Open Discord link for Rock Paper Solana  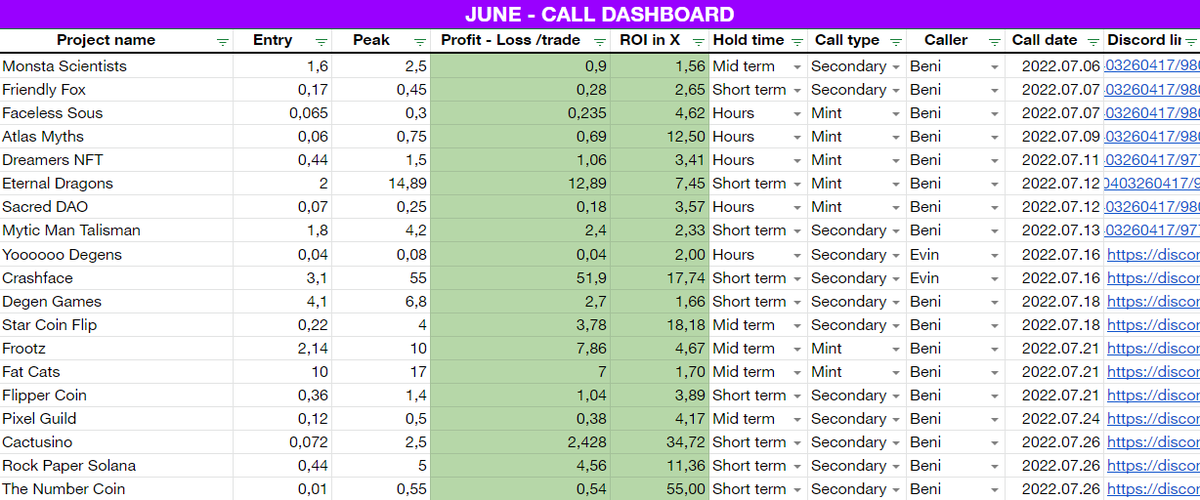(1153, 466)
